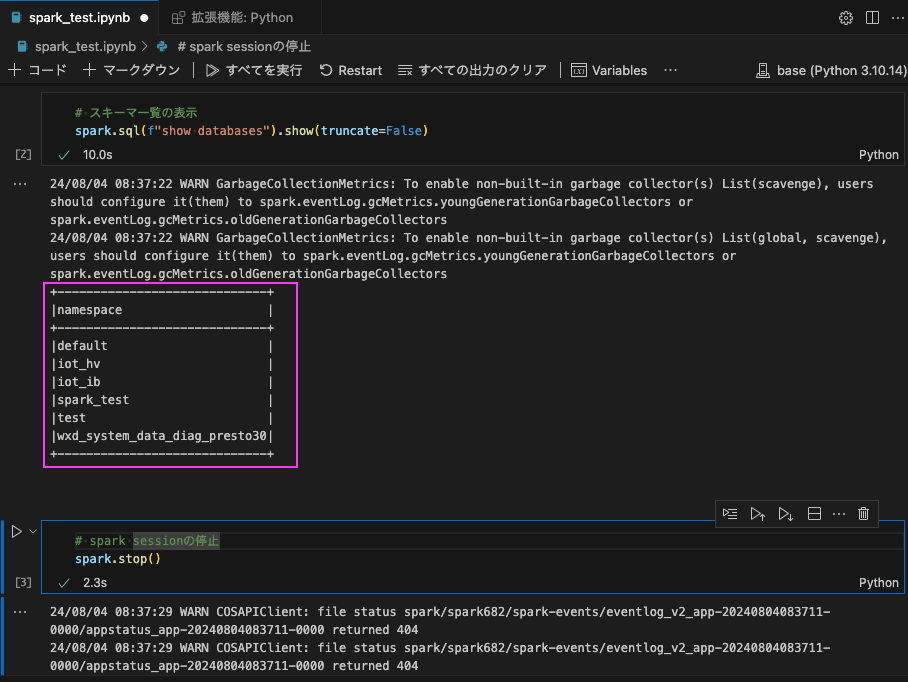Click the '# spark sessionの停止' comment line
The height and width of the screenshot is (682, 908).
pyautogui.click(x=147, y=541)
